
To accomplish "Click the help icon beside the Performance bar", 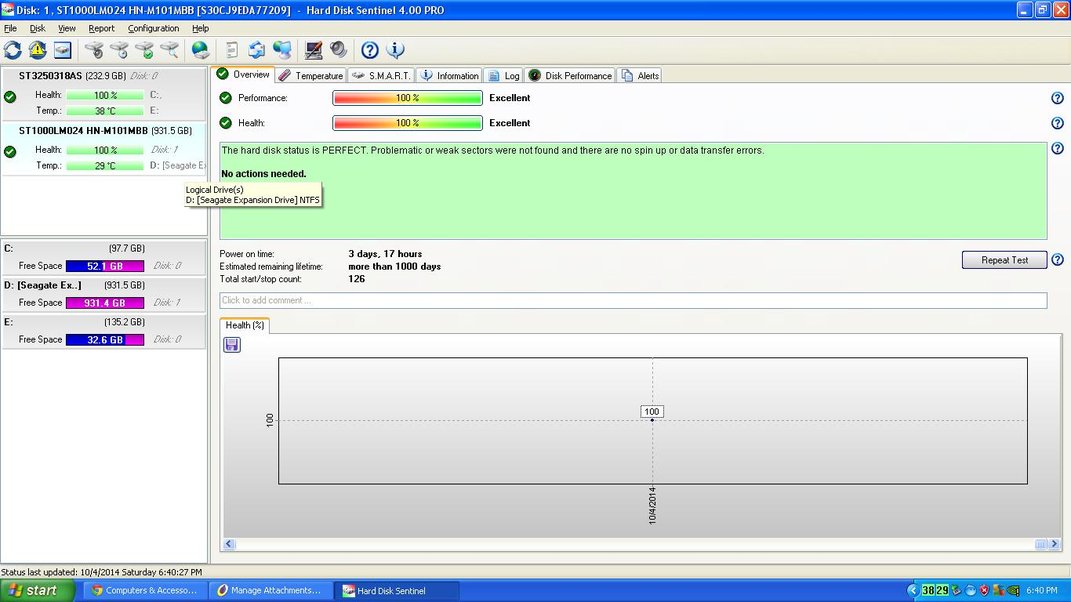I will click(1057, 98).
